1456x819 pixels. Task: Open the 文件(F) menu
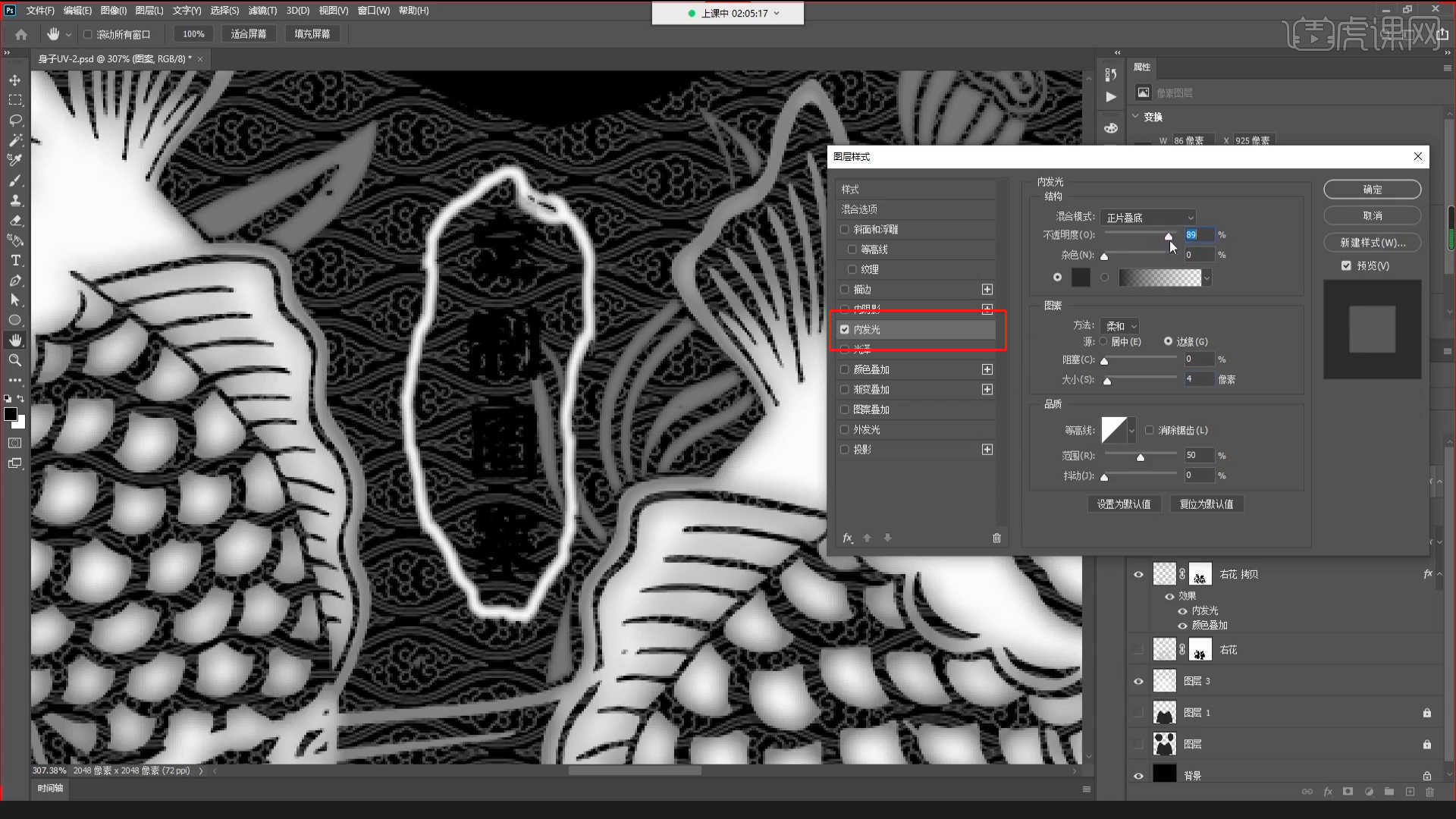tap(40, 11)
